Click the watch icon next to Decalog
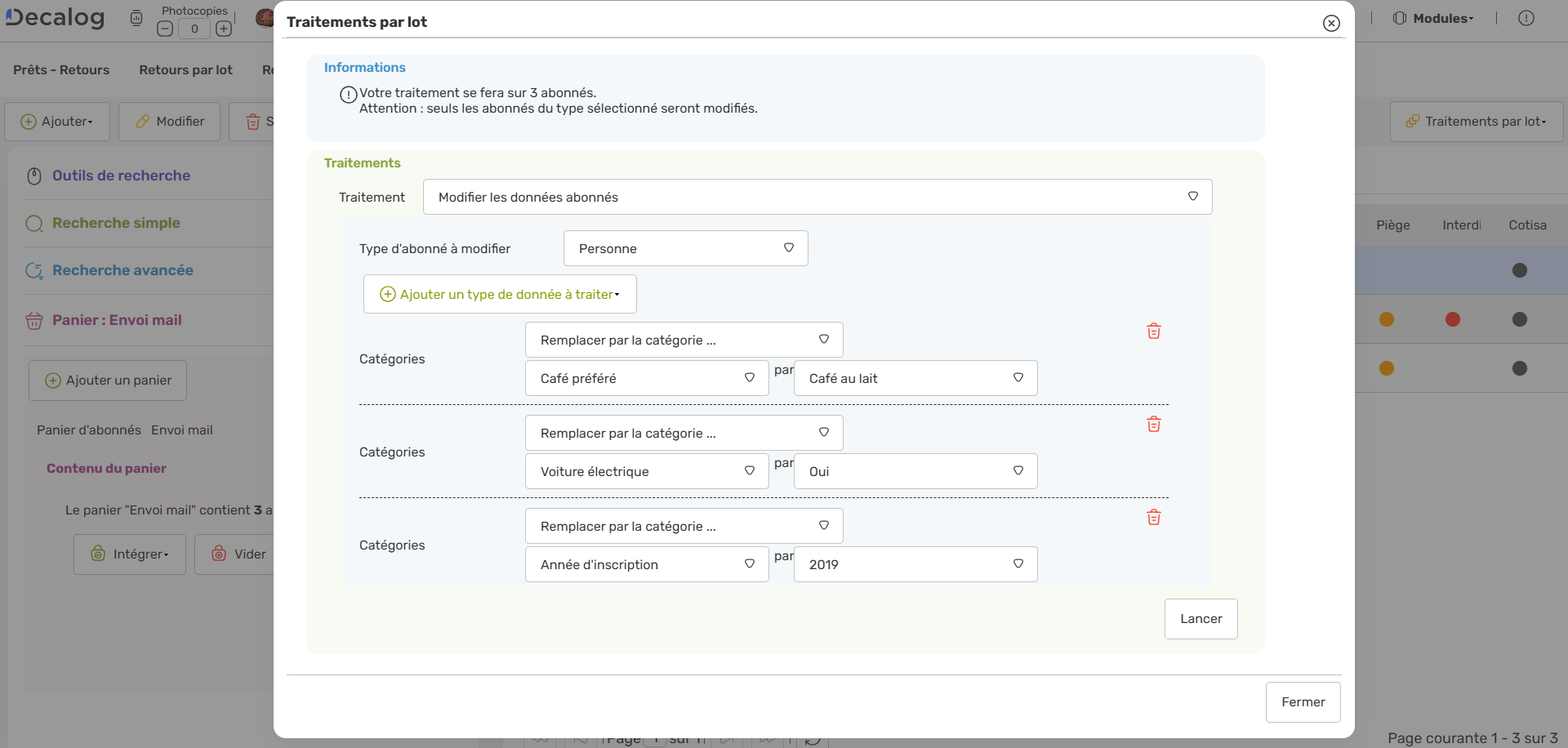This screenshot has height=748, width=1568. (x=136, y=18)
